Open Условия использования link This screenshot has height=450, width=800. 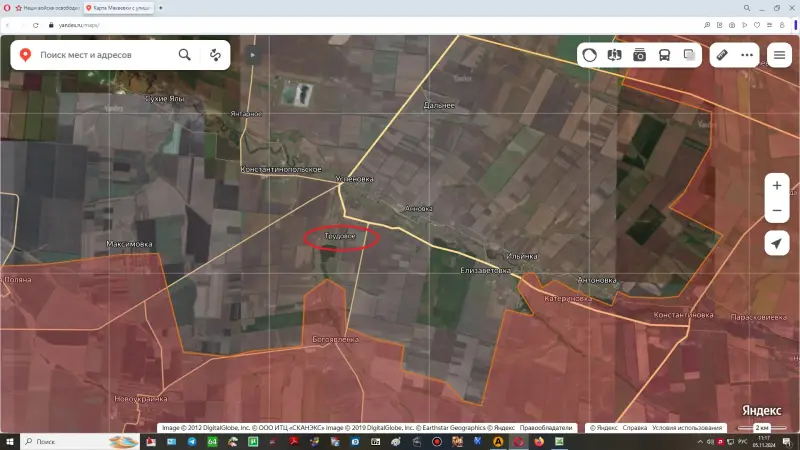coord(687,428)
